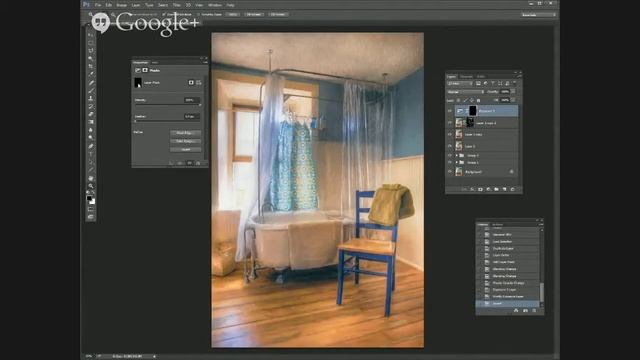Create new adjustment layer icon in Layers panel
The image size is (640, 360).
(489, 189)
